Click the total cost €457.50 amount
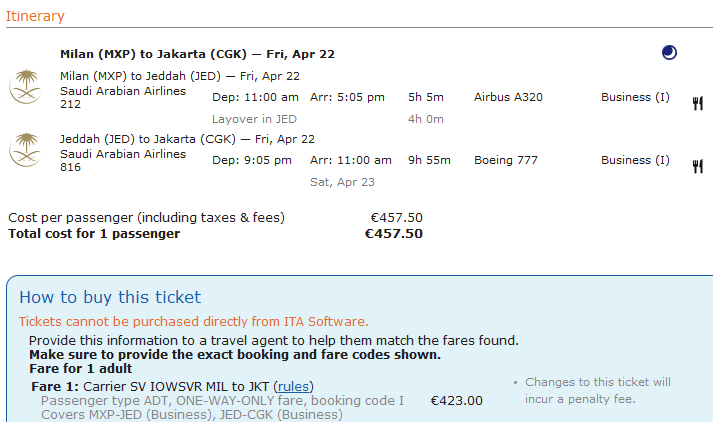 tap(393, 234)
